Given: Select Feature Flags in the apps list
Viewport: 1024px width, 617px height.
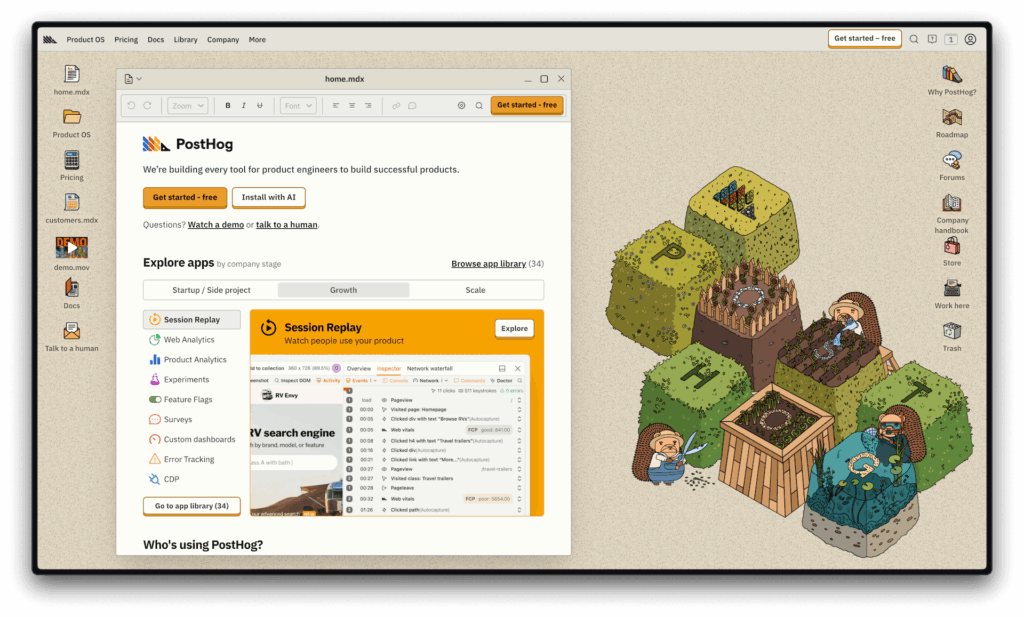Looking at the screenshot, I should click(x=192, y=400).
